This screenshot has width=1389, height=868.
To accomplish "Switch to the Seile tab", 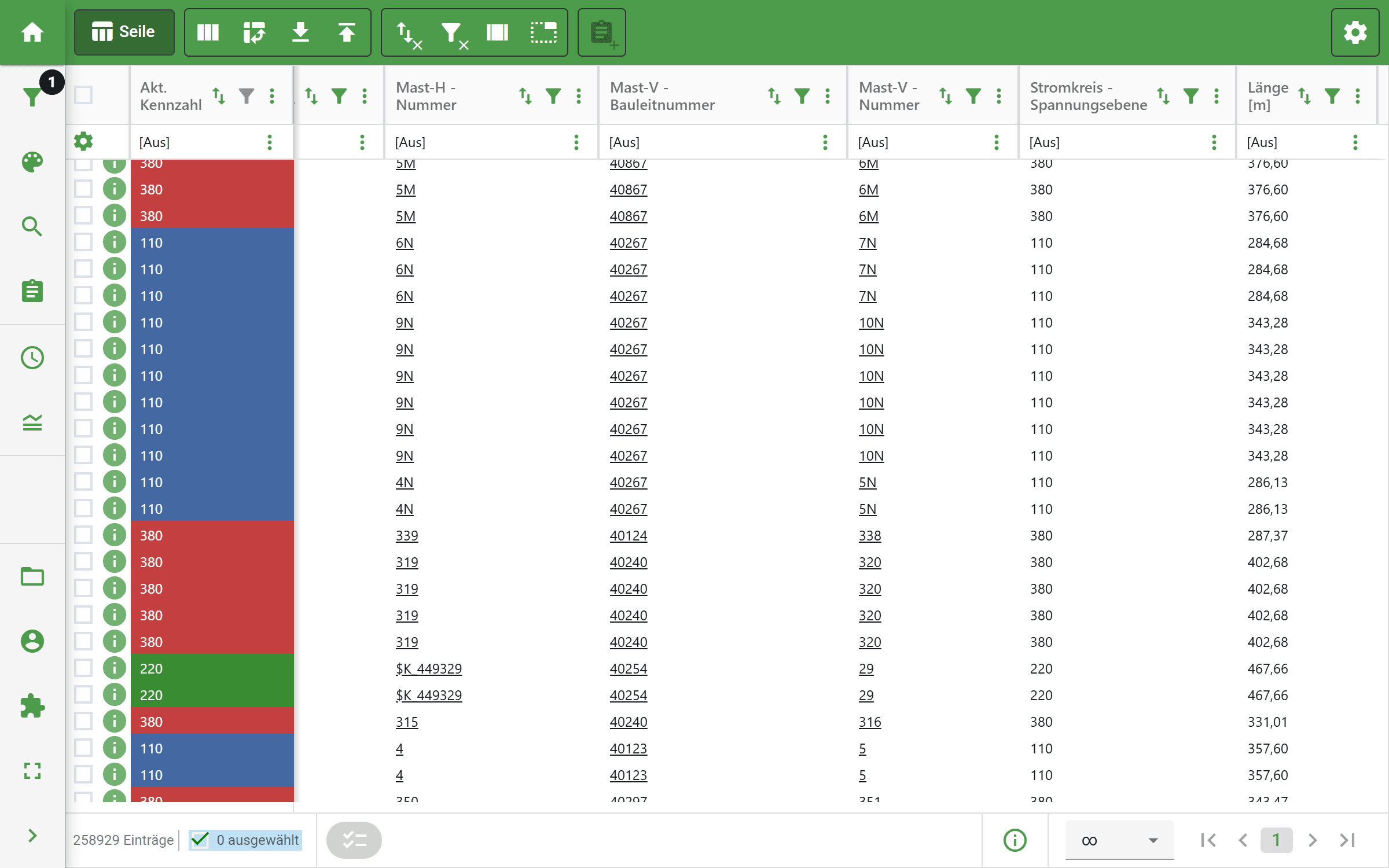I will point(124,32).
